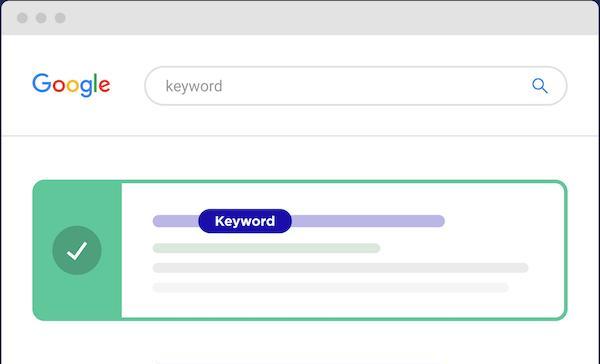Click the rightmost gray window dot
The image size is (600, 364).
(x=60, y=18)
